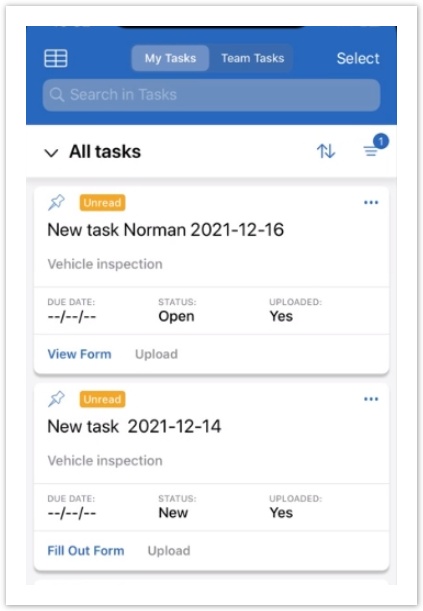
Task: Open the New task Norman 2021-12-16 title
Action: (166, 230)
